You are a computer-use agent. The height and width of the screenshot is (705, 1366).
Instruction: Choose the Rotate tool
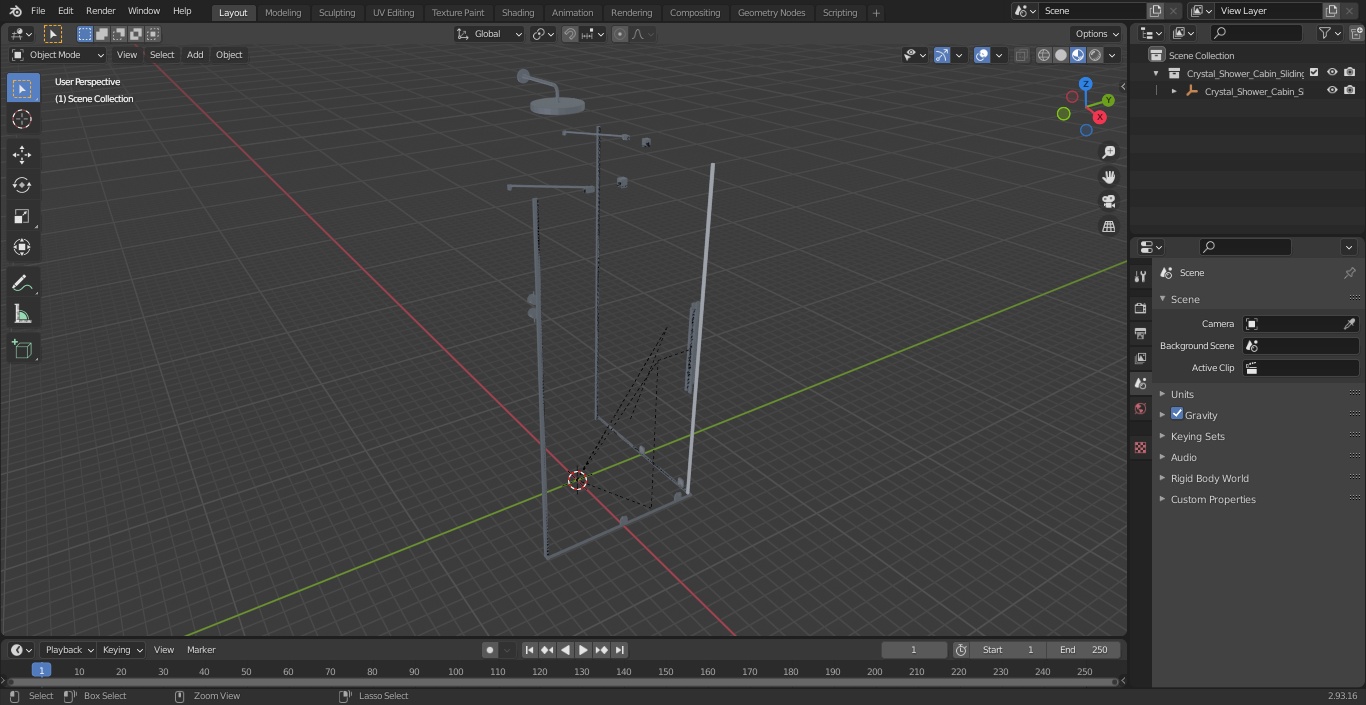tap(22, 185)
